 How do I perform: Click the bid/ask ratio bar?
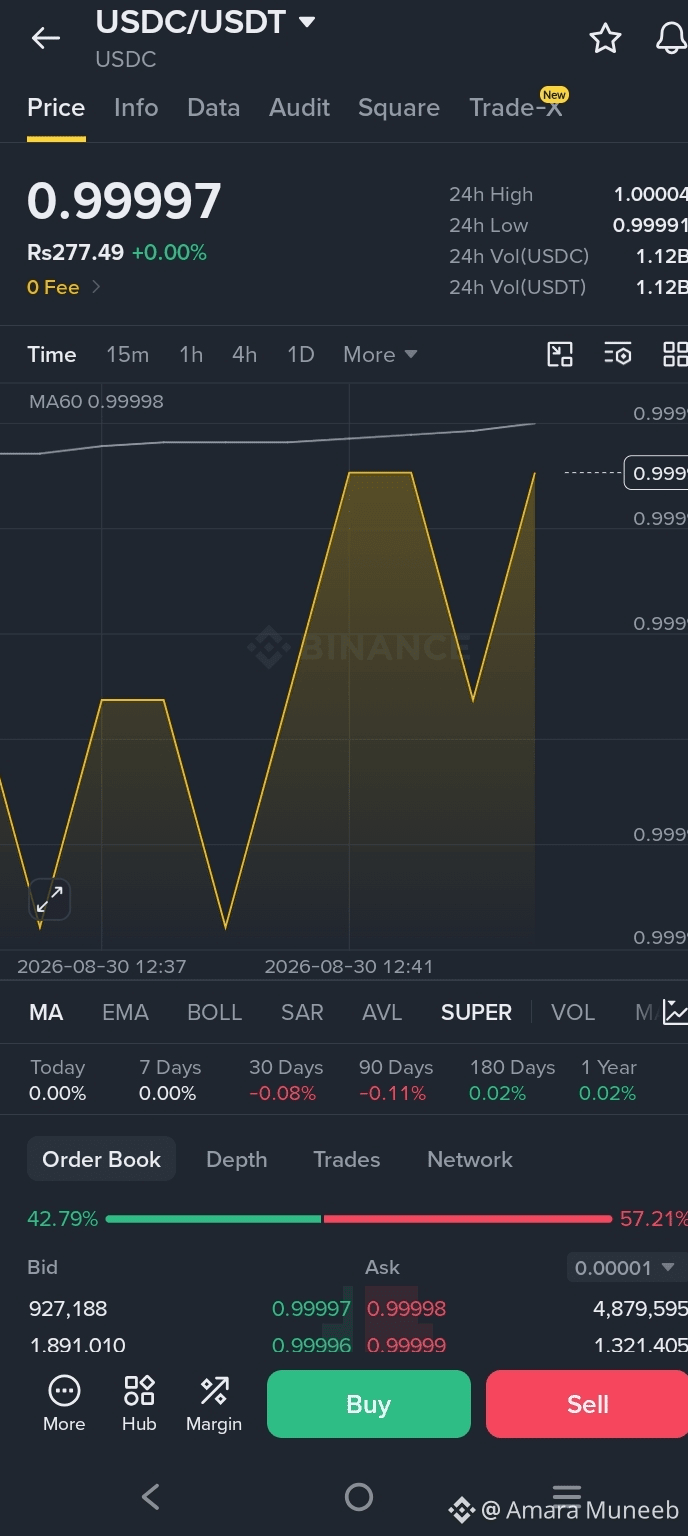(x=358, y=1219)
